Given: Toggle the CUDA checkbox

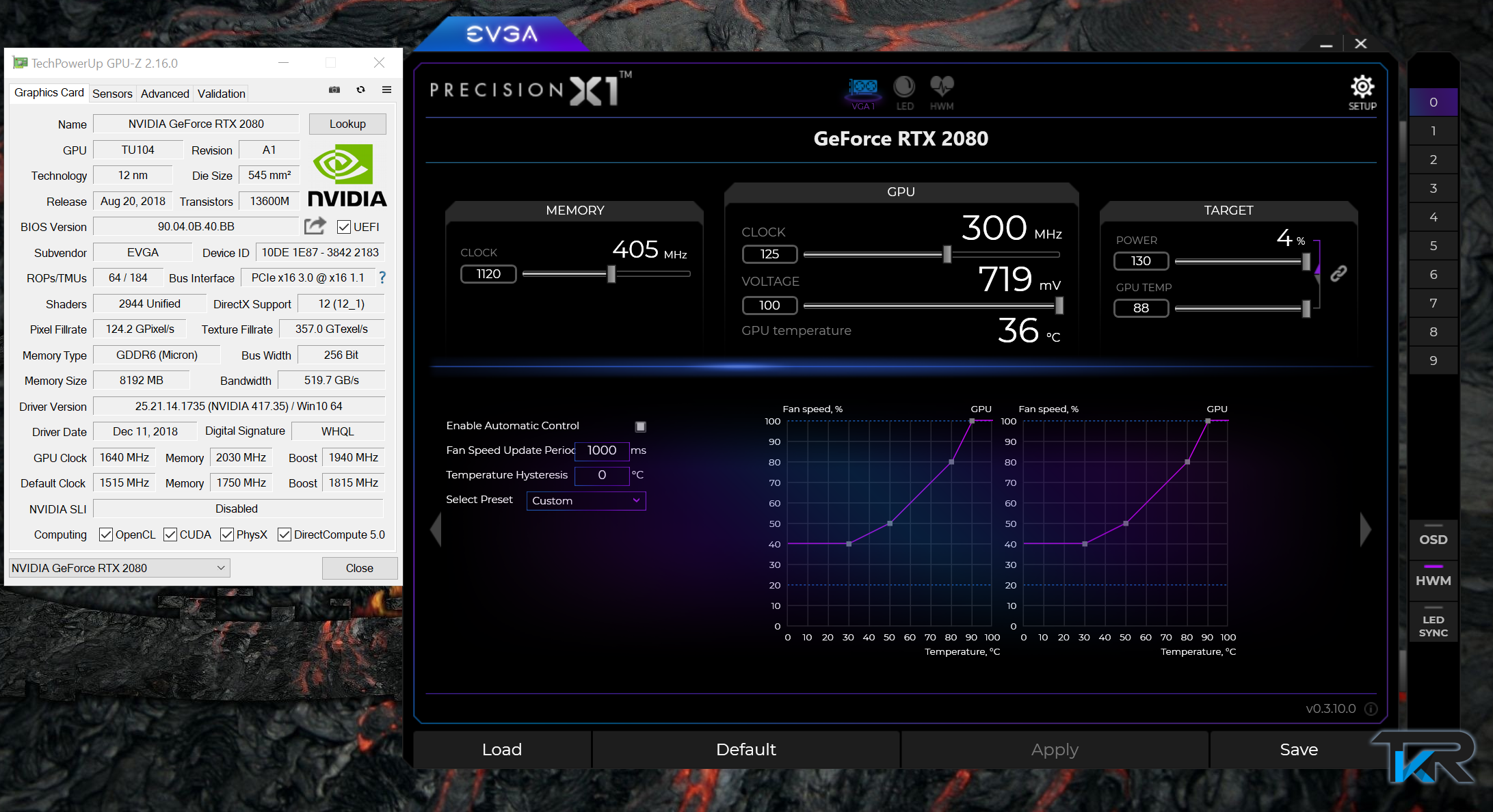Looking at the screenshot, I should click(170, 534).
